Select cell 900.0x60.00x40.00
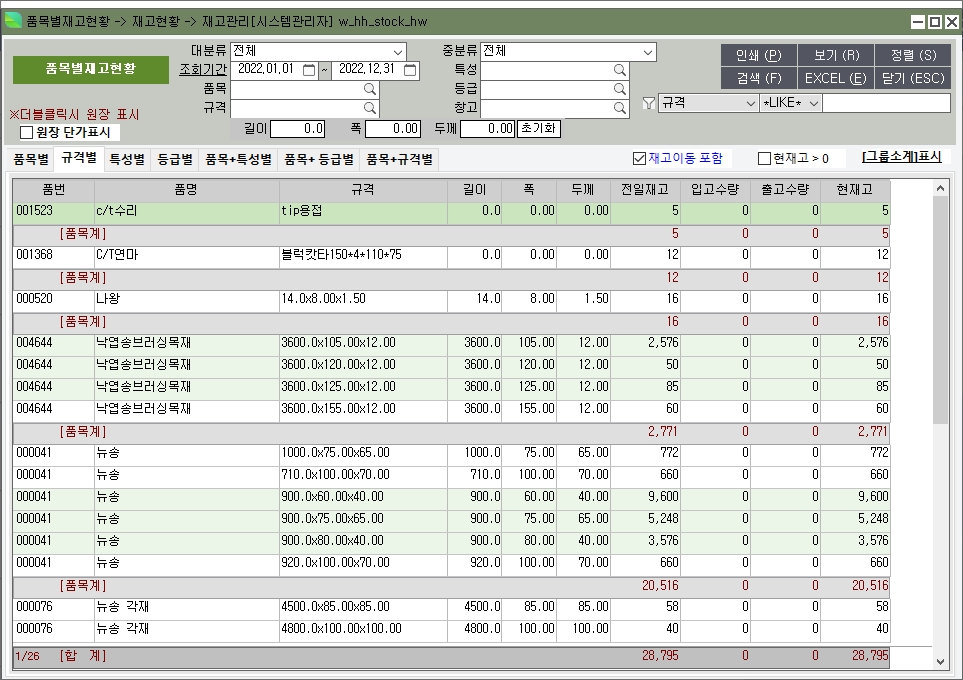The image size is (963, 680). tap(363, 497)
